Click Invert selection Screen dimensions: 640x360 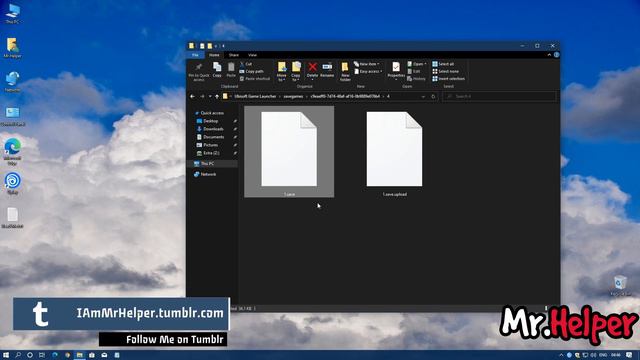tap(449, 79)
